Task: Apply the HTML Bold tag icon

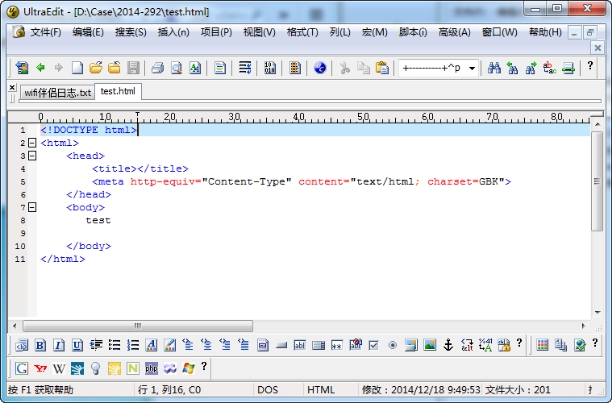Action: tap(41, 345)
